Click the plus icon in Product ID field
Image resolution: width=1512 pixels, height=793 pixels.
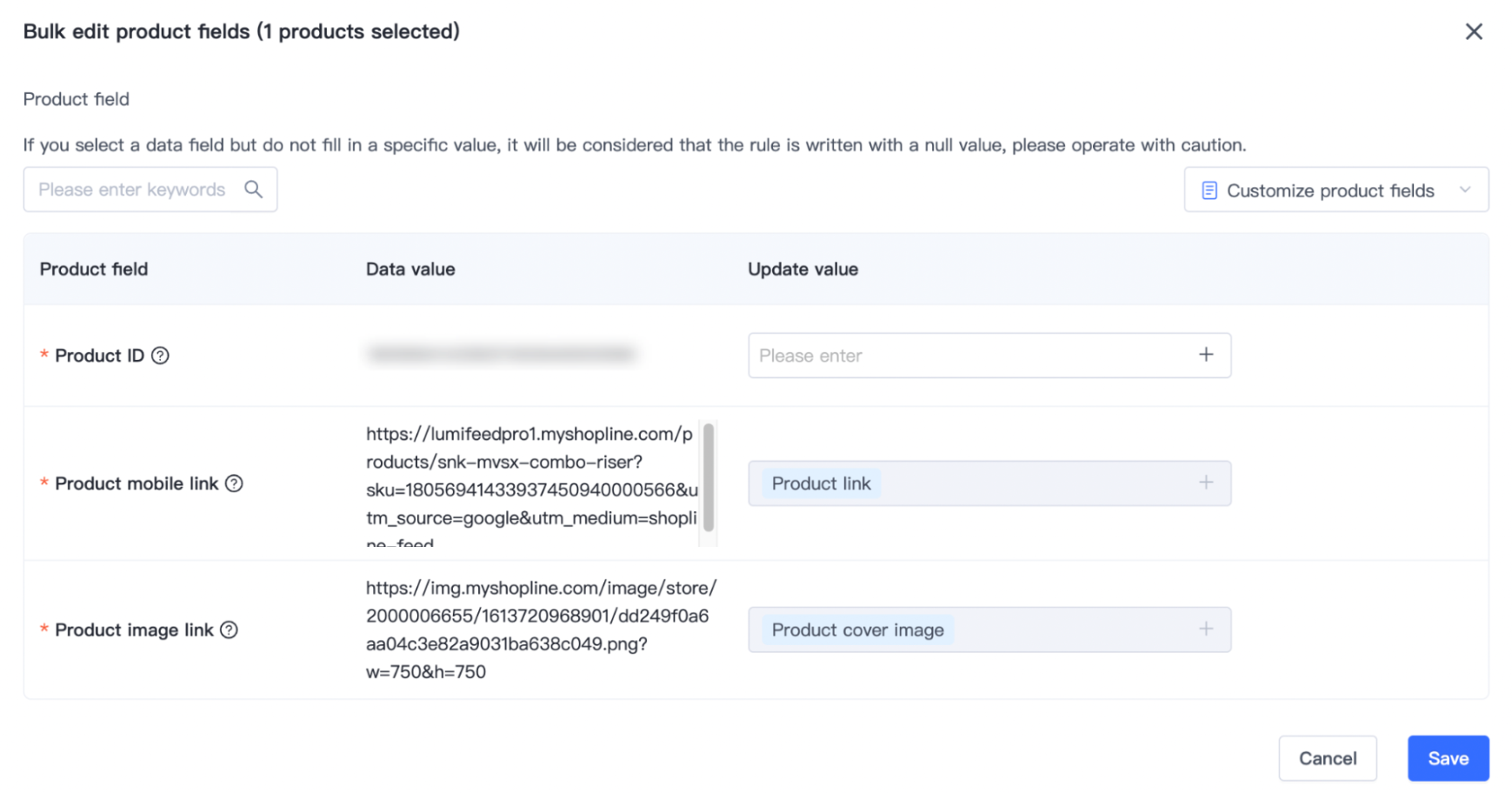[x=1206, y=355]
